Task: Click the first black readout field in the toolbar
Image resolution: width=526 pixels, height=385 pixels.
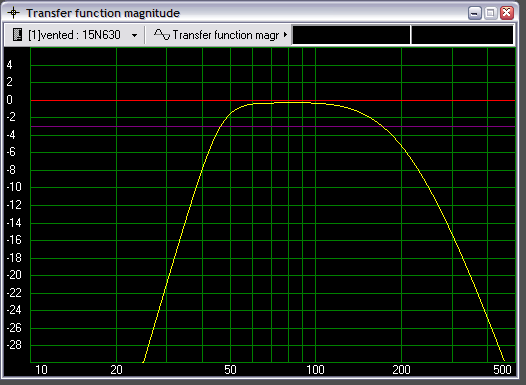Action: (x=351, y=35)
